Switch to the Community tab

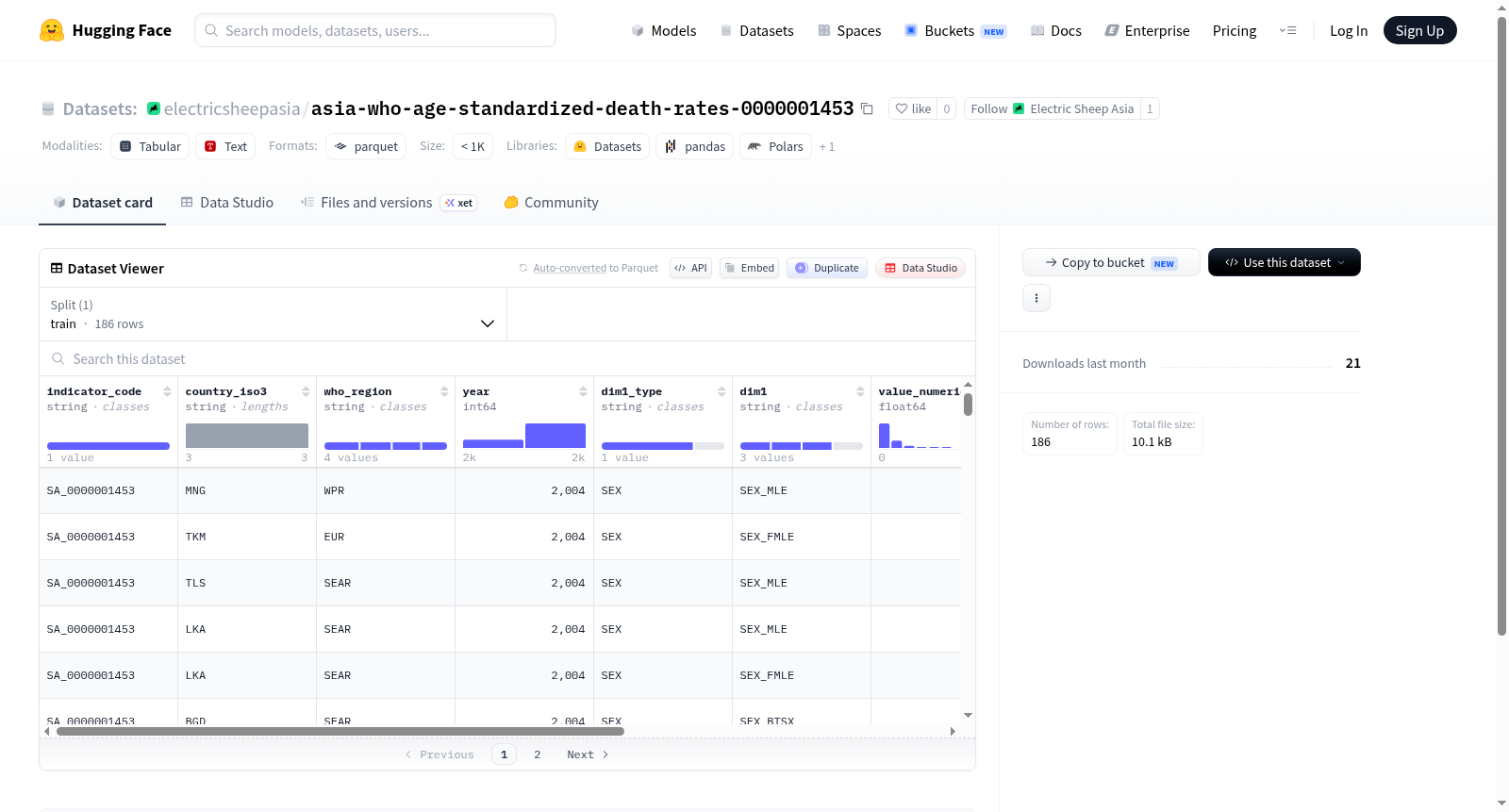[x=551, y=203]
